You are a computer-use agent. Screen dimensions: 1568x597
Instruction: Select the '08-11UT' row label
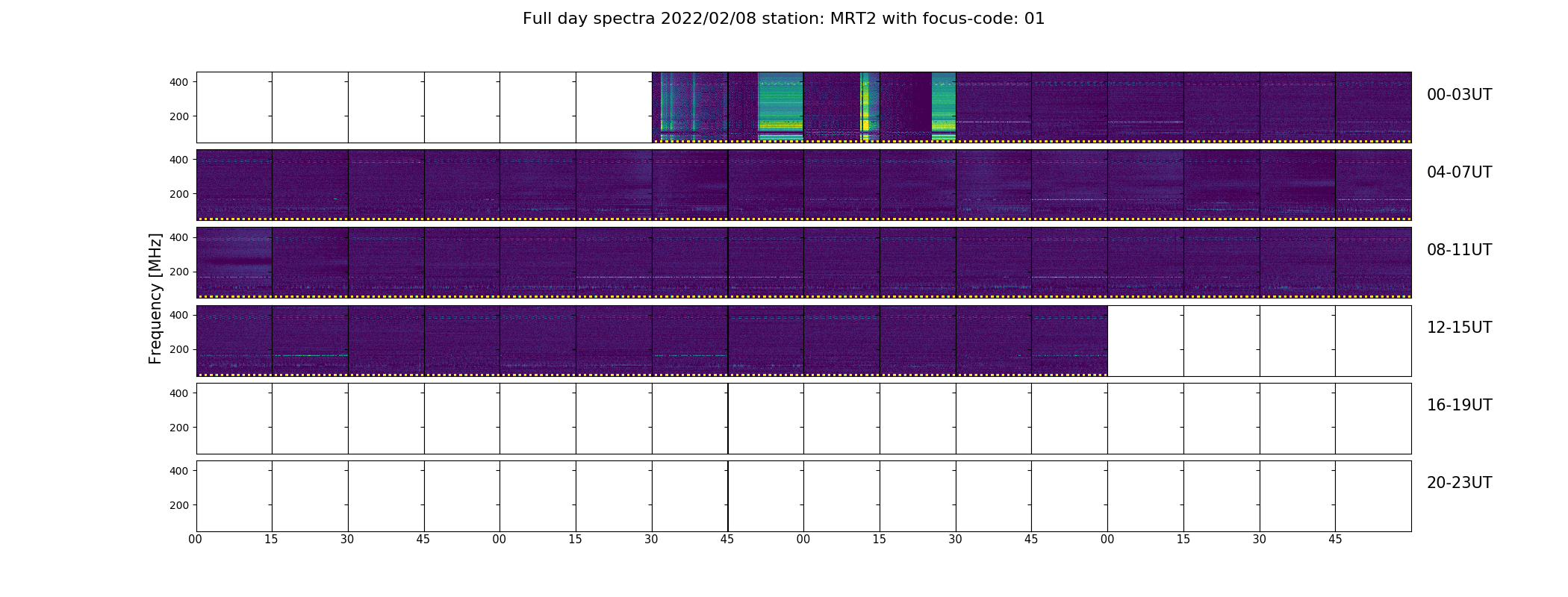tap(1459, 250)
